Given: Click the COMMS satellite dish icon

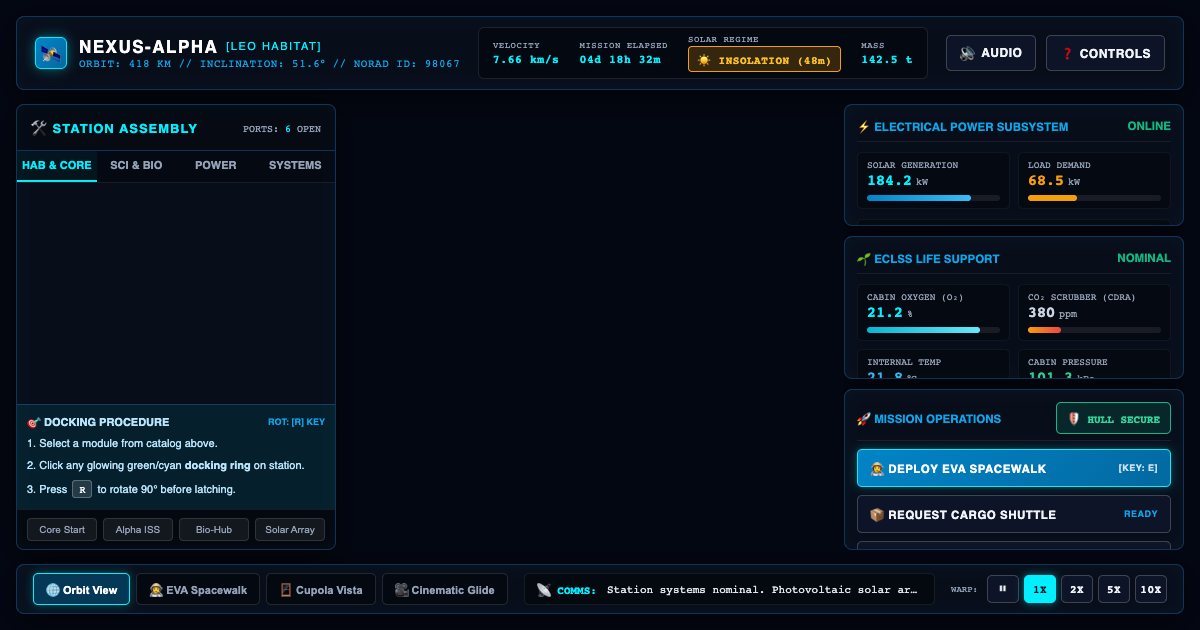Looking at the screenshot, I should pyautogui.click(x=544, y=590).
